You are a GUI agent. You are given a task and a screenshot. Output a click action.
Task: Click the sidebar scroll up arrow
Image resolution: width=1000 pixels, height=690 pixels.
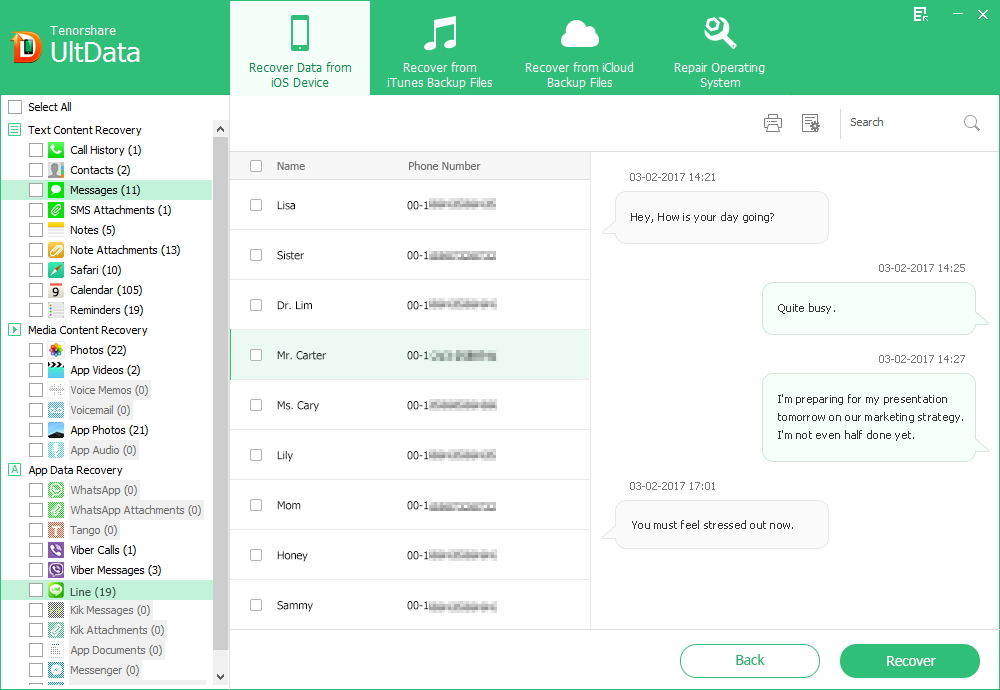pyautogui.click(x=220, y=129)
